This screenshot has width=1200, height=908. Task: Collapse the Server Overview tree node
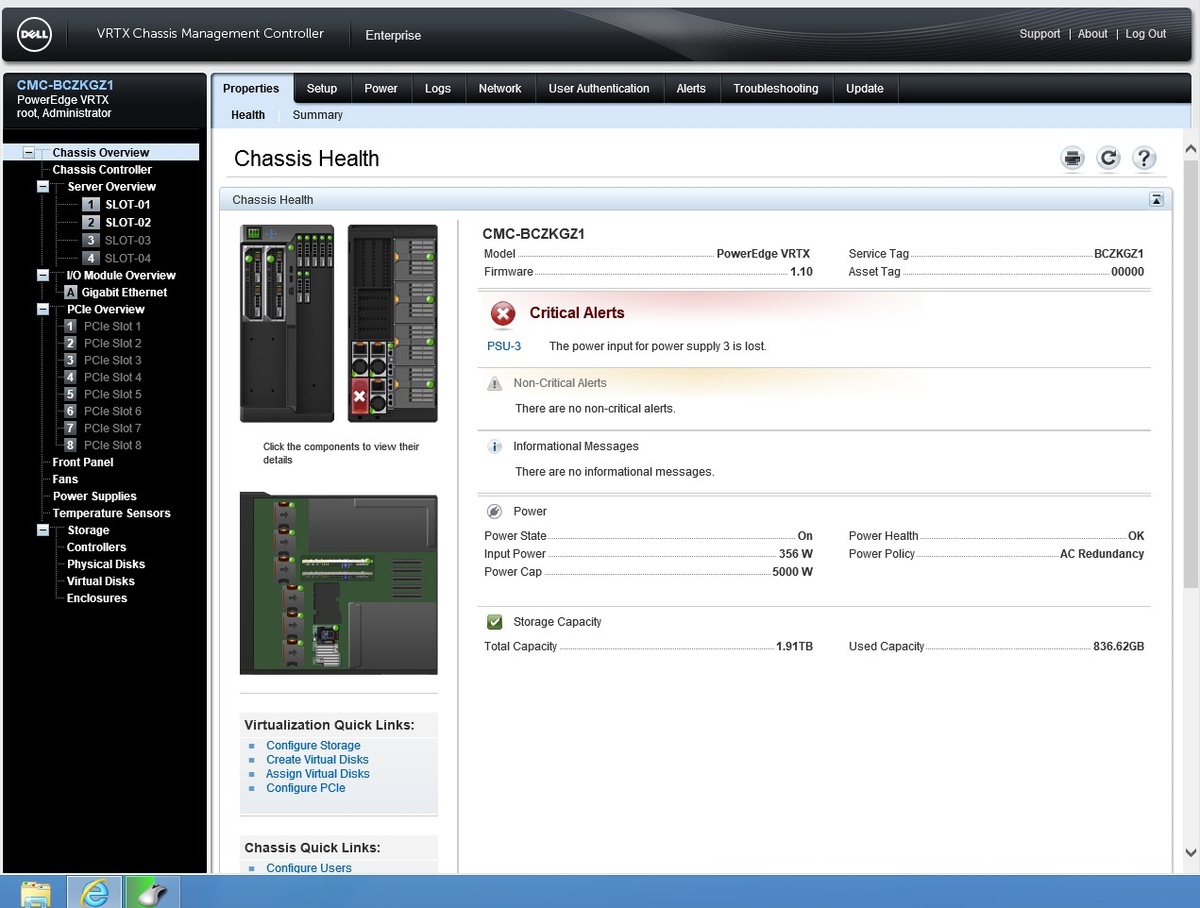click(x=43, y=187)
